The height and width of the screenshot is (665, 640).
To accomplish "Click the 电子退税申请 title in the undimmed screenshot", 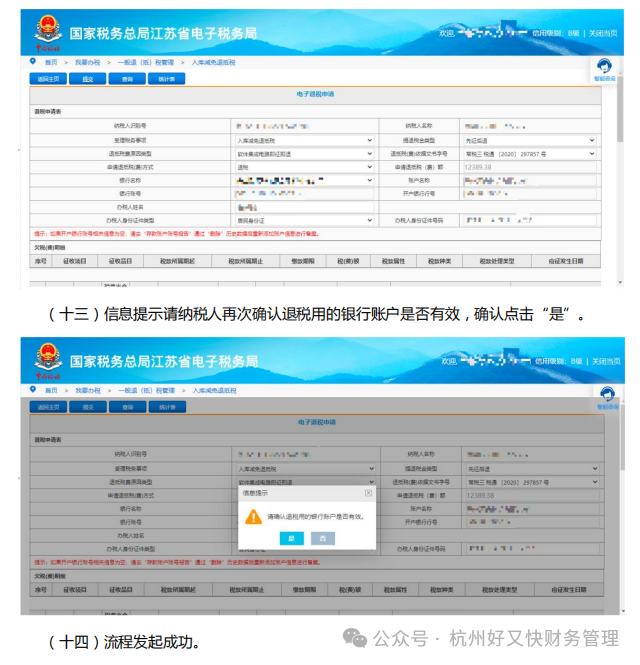I will 315,94.
